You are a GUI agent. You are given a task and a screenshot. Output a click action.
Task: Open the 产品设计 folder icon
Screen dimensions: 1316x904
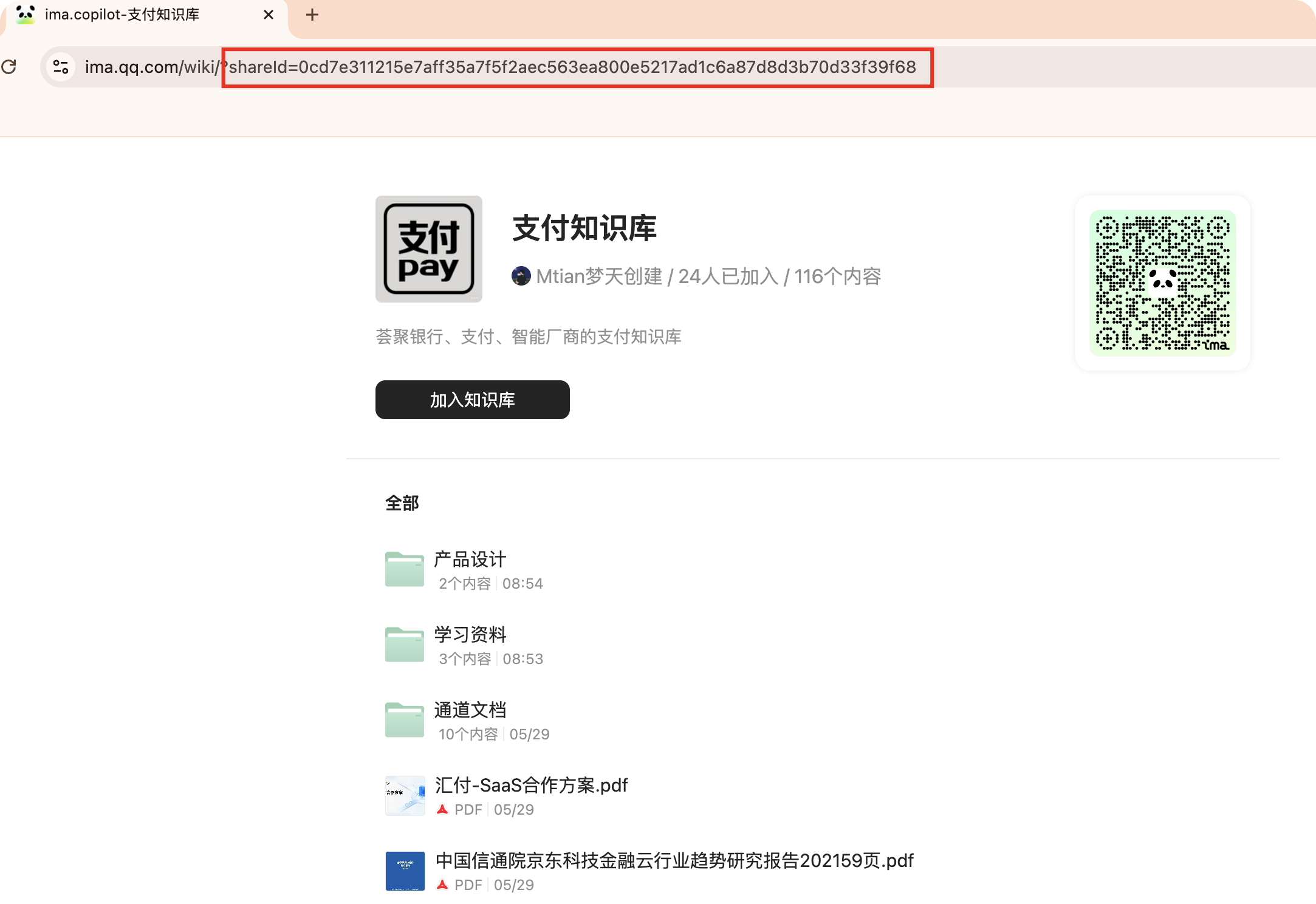pyautogui.click(x=405, y=569)
